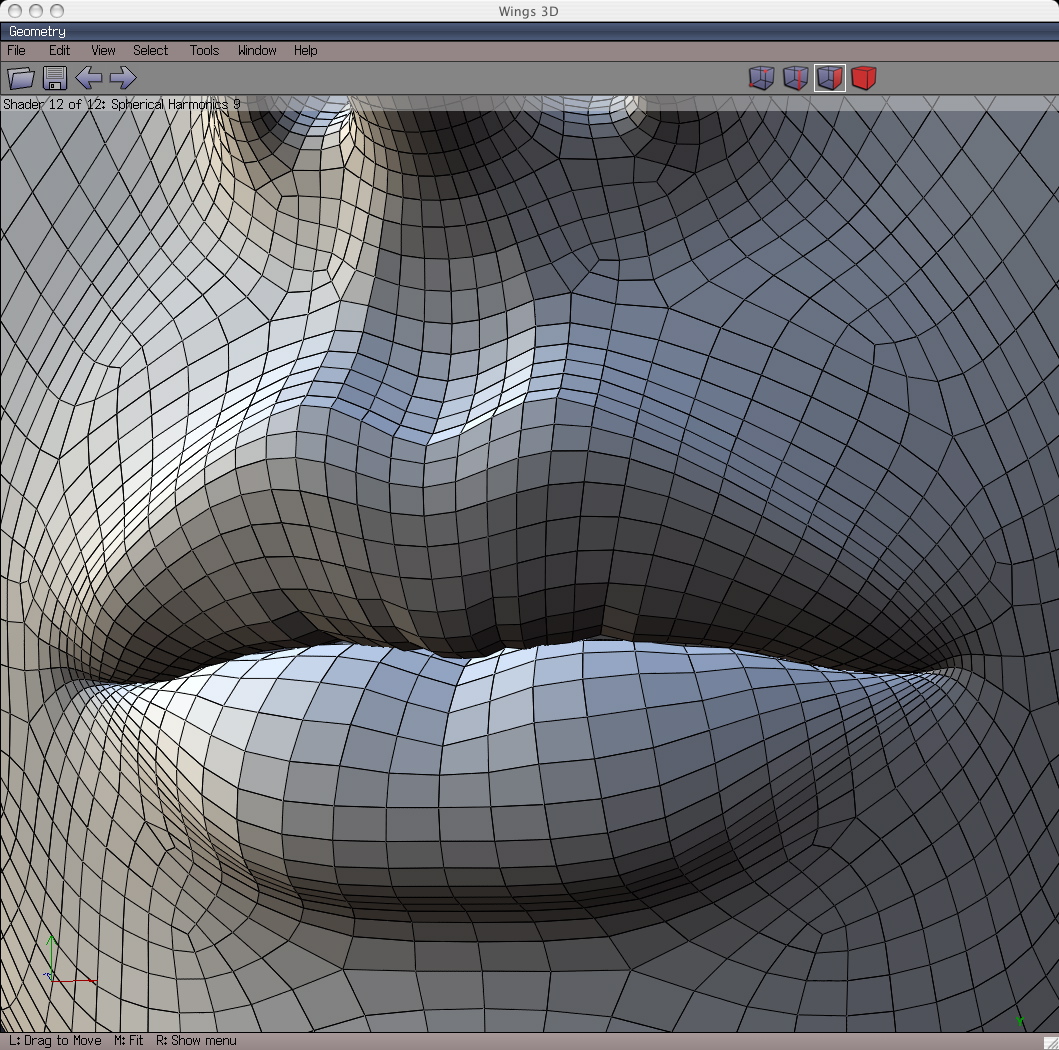Click the Wings 3D window close button
This screenshot has height=1050, width=1059.
(x=15, y=10)
